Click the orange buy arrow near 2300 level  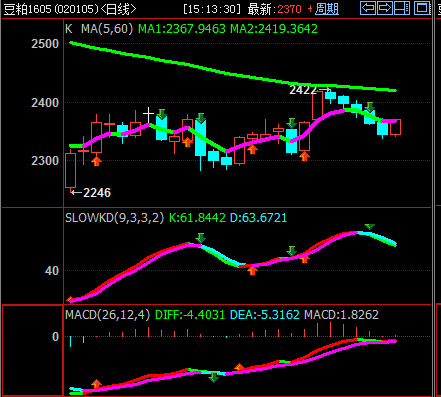click(96, 161)
